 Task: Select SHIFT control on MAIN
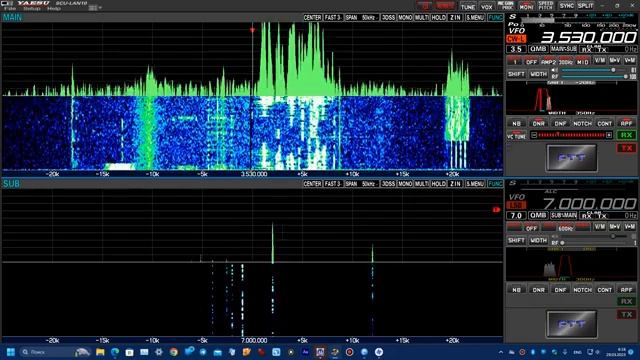pos(516,74)
